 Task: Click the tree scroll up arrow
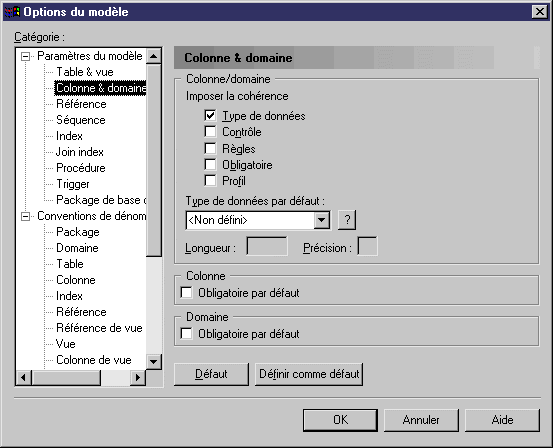coord(154,56)
